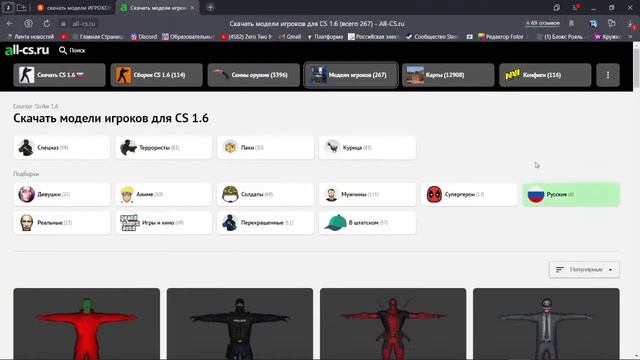Open the Перекрашенные collection
Image resolution: width=640 pixels, height=360 pixels.
[x=265, y=222]
